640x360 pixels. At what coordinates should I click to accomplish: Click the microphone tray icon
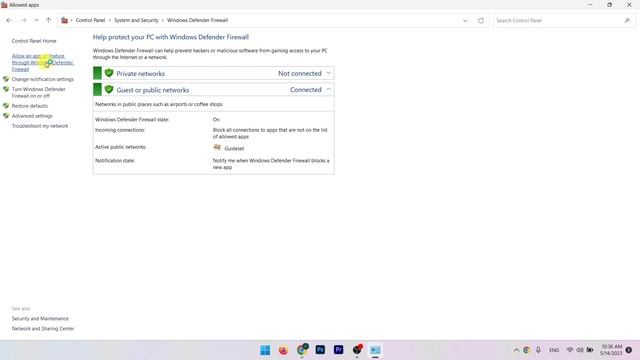click(538, 350)
